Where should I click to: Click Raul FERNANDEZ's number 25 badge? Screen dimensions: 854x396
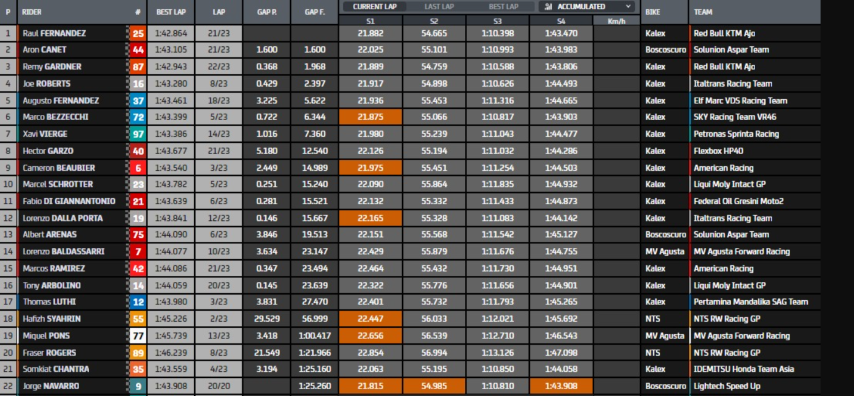138,33
